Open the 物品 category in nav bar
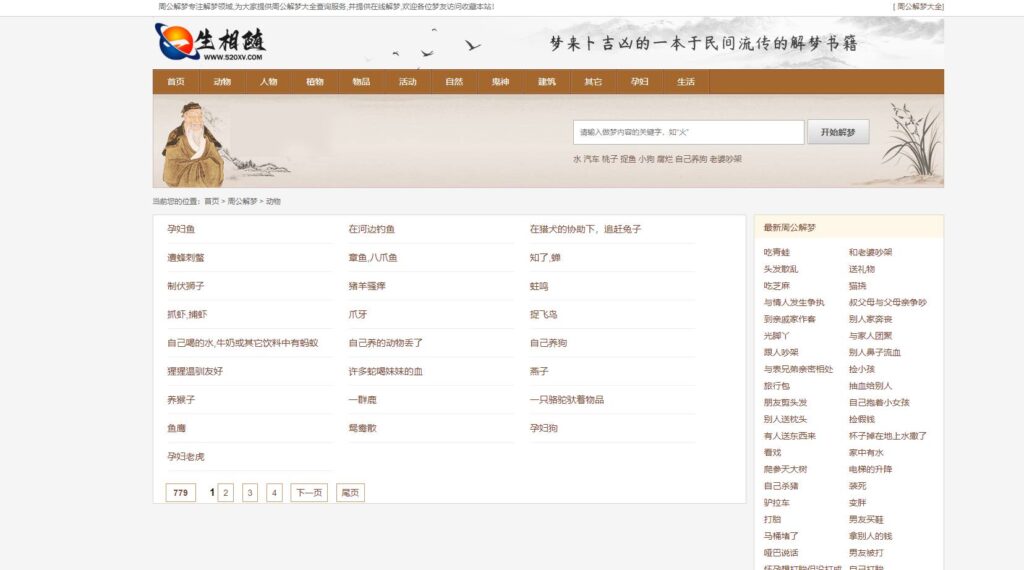The height and width of the screenshot is (570, 1024). 361,82
